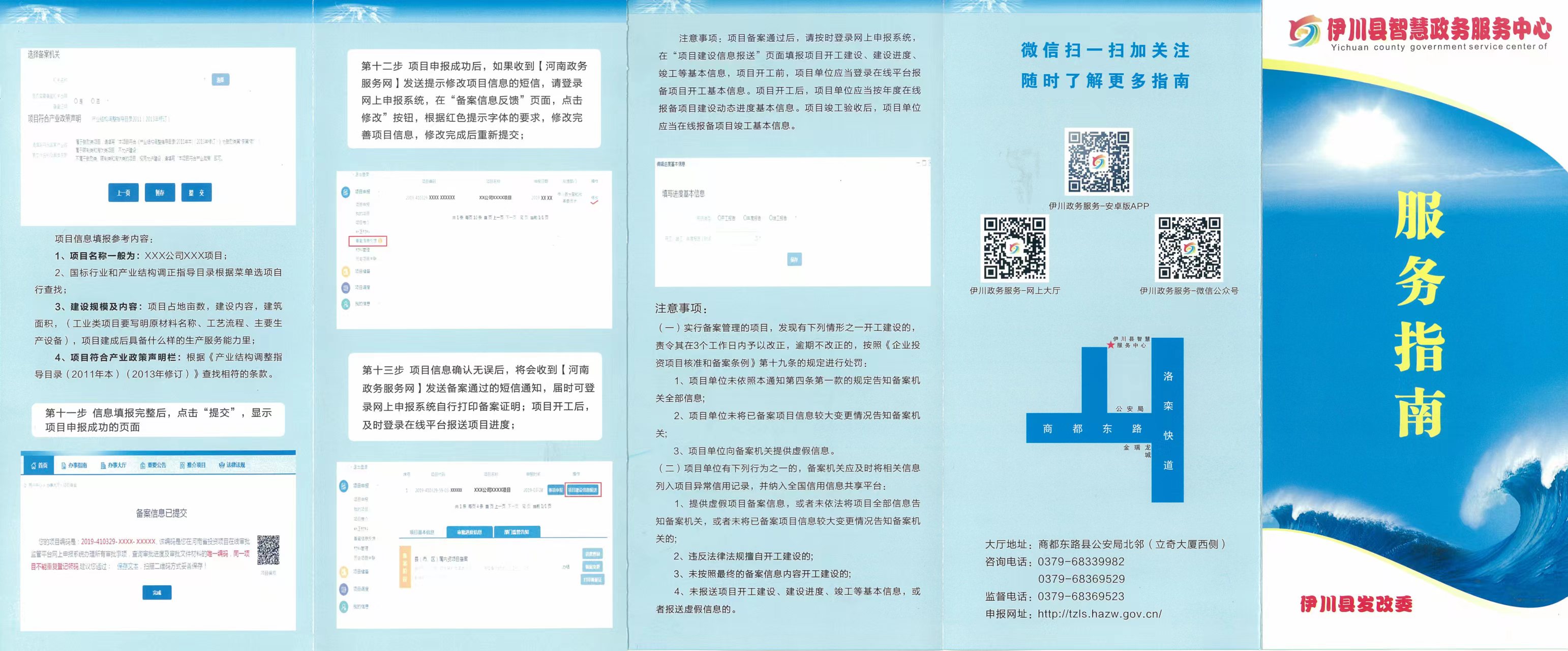Switch to the 审批进度信息 tab

coord(469,531)
